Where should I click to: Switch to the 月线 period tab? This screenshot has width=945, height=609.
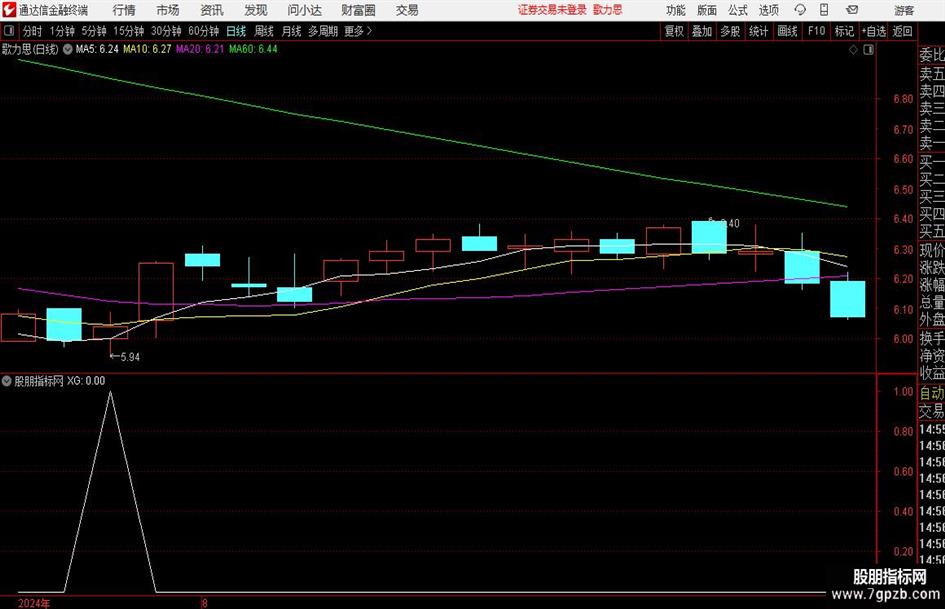coord(292,31)
